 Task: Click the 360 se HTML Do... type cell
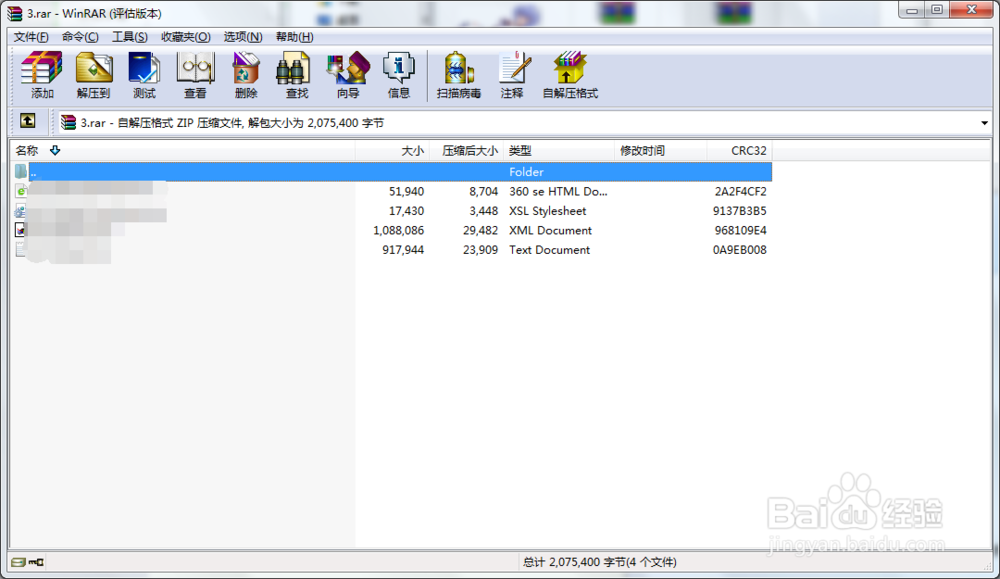tap(558, 191)
